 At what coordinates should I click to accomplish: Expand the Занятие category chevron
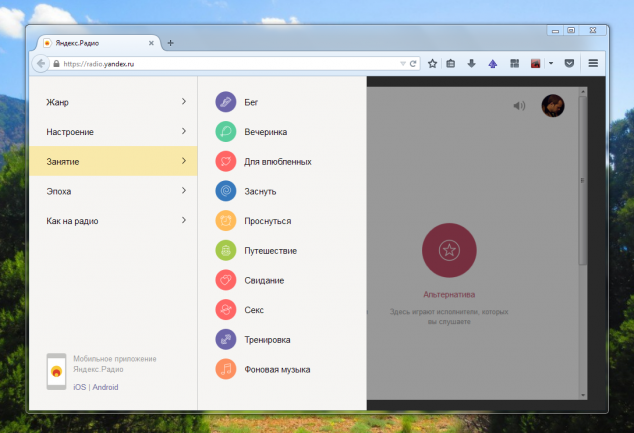click(x=184, y=161)
